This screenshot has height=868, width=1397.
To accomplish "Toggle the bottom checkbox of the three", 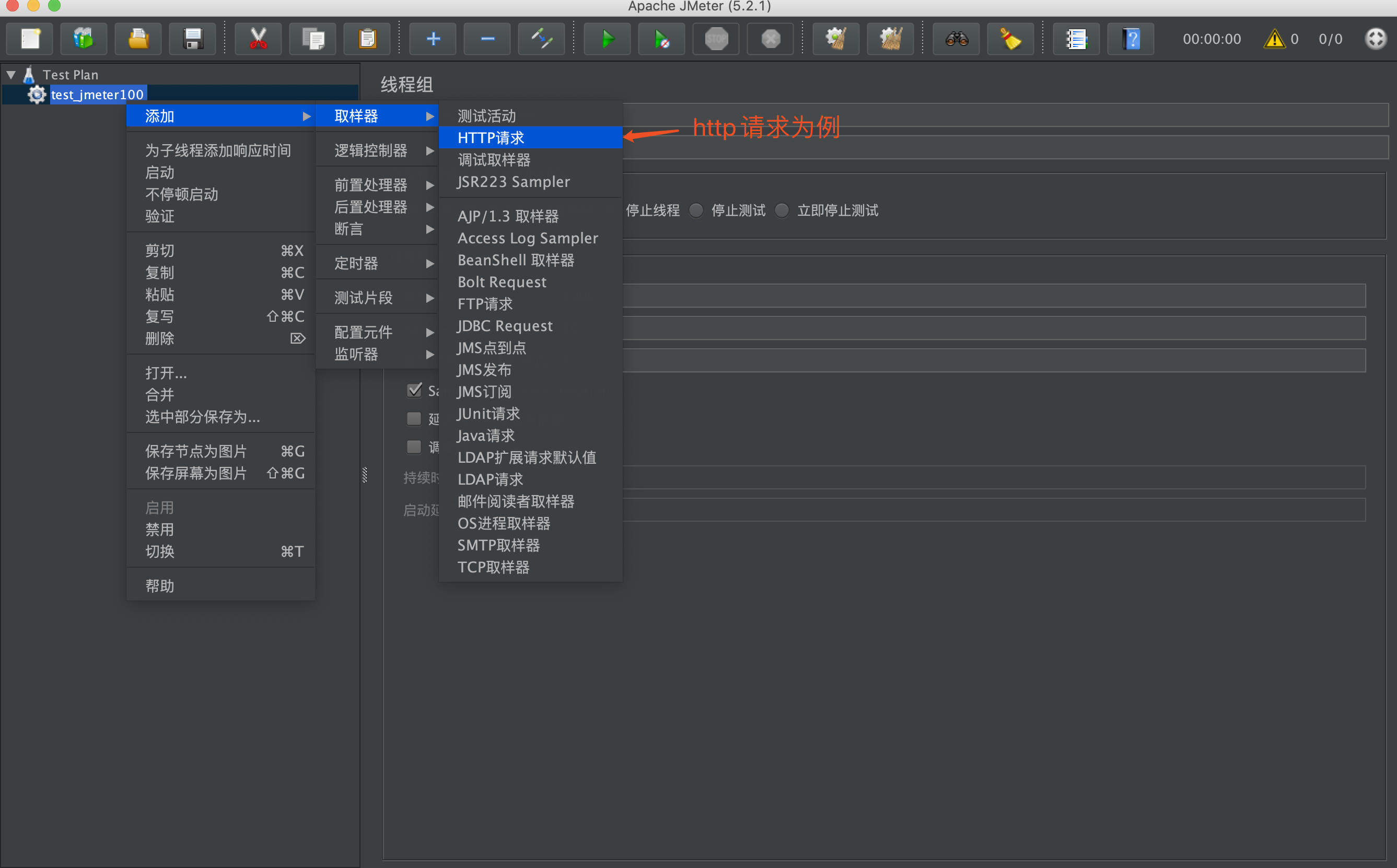I will (414, 447).
